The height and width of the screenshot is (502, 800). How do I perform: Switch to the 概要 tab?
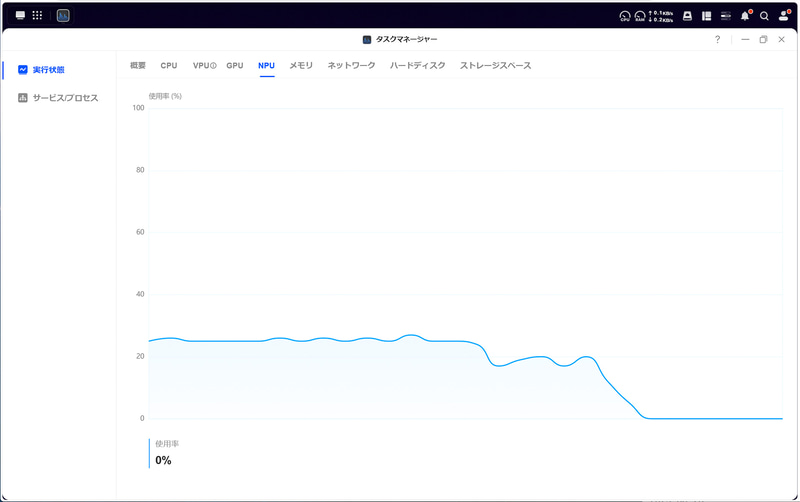click(x=138, y=66)
